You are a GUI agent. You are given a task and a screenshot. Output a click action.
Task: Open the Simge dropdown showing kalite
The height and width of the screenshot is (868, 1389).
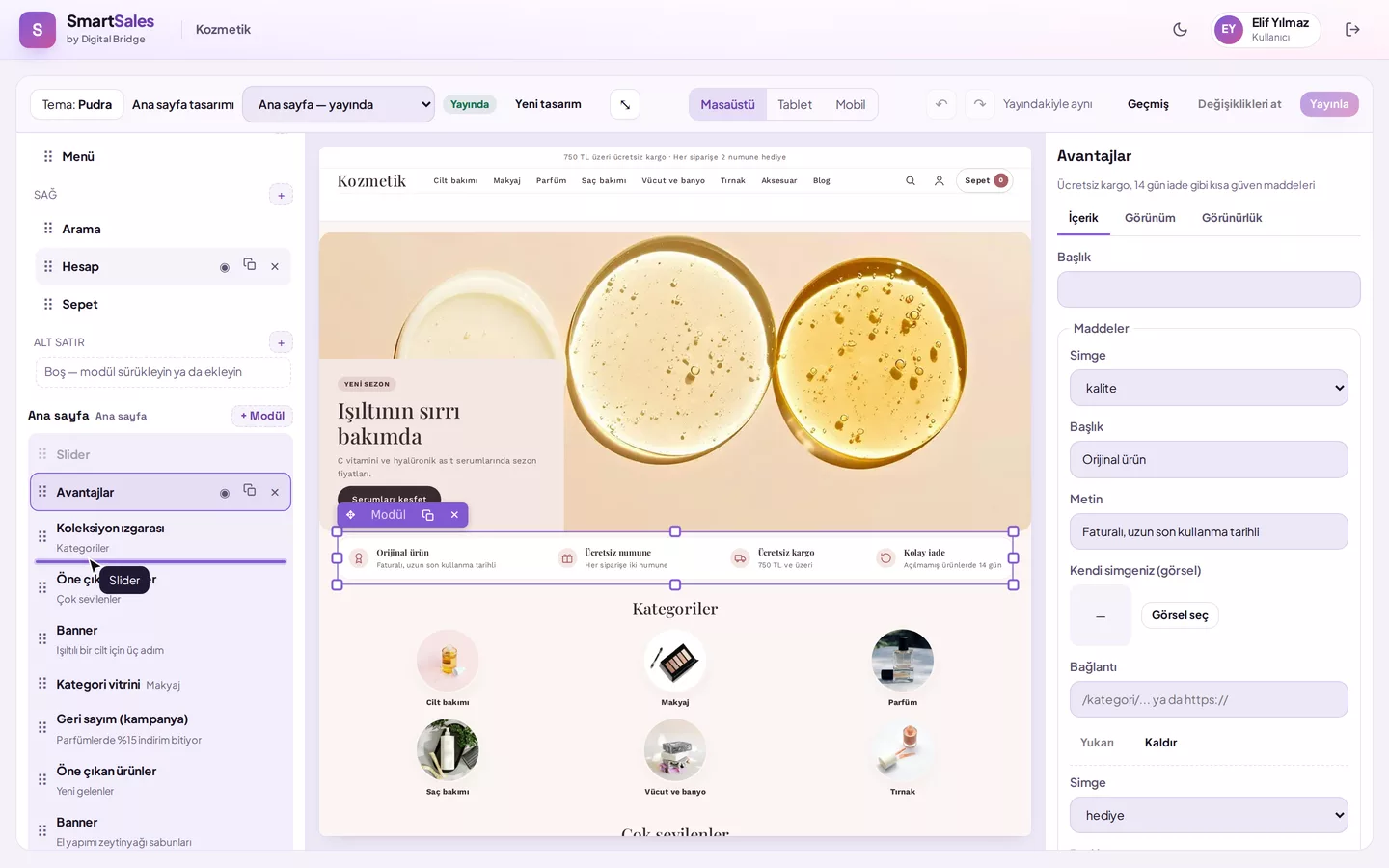point(1209,388)
